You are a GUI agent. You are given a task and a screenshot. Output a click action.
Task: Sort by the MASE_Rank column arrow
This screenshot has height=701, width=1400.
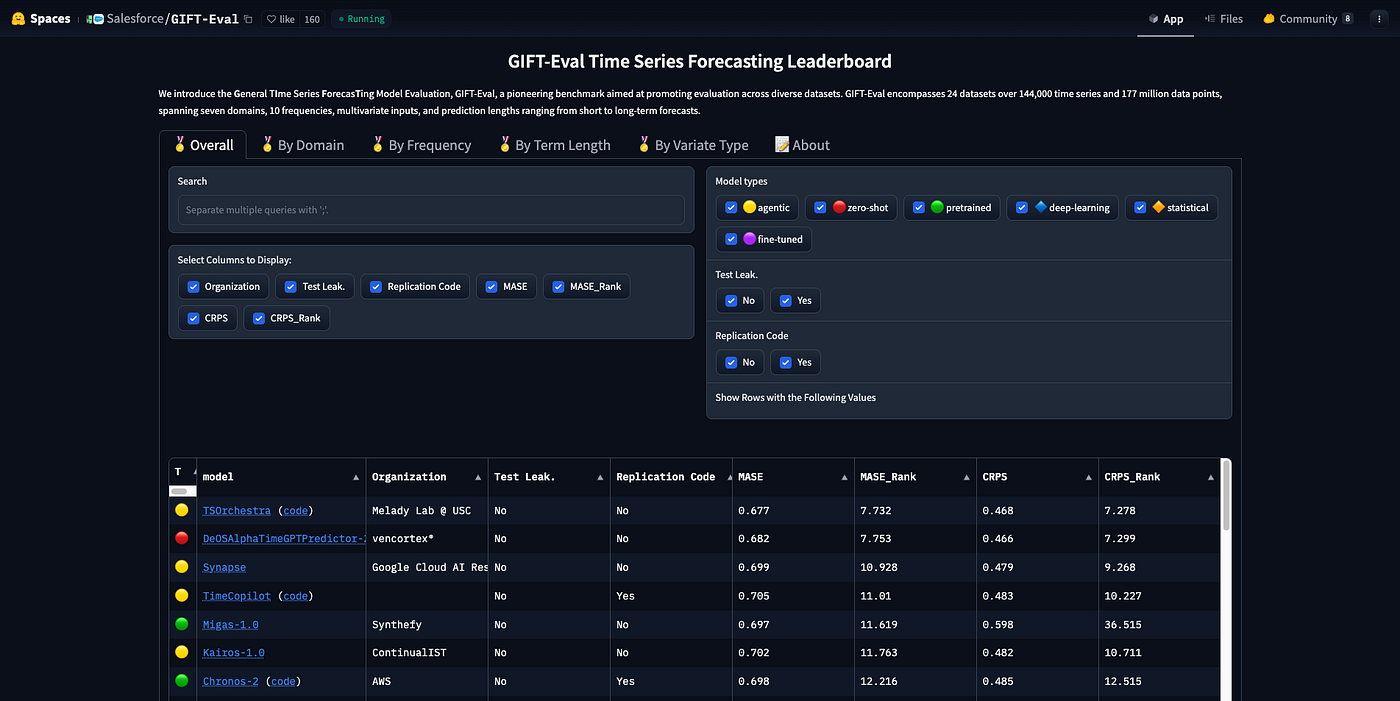point(967,477)
